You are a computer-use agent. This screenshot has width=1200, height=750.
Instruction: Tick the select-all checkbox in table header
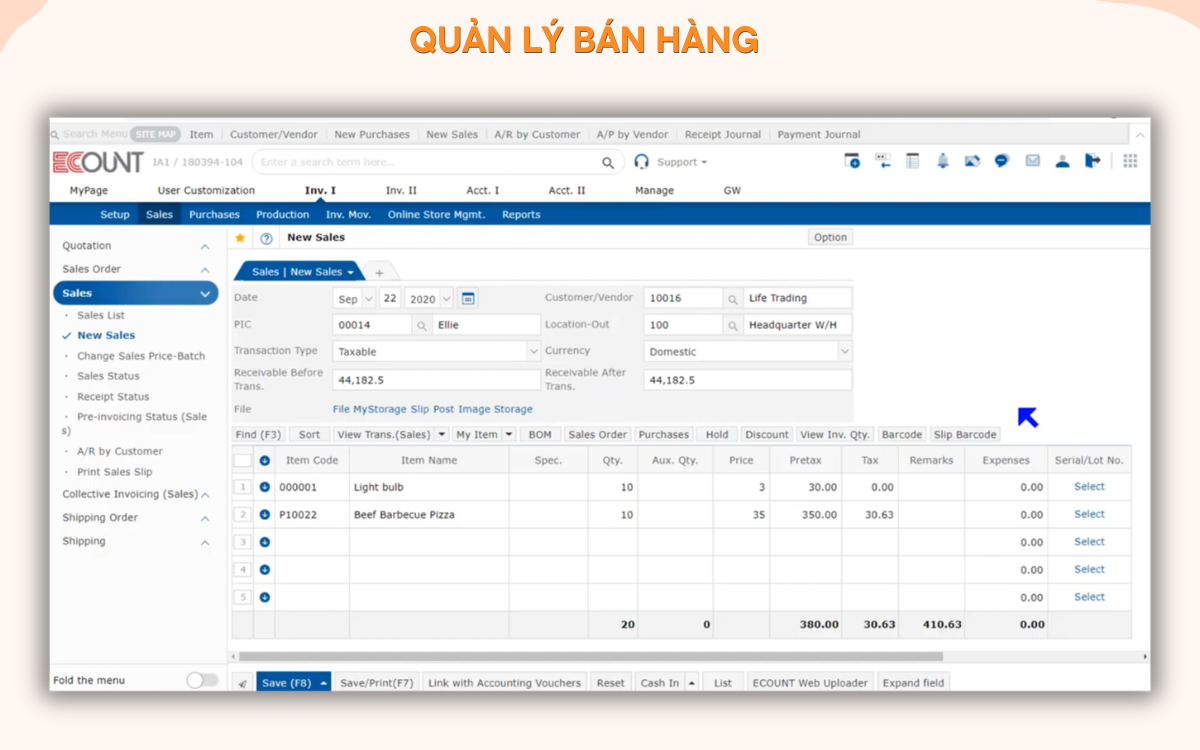[243, 460]
